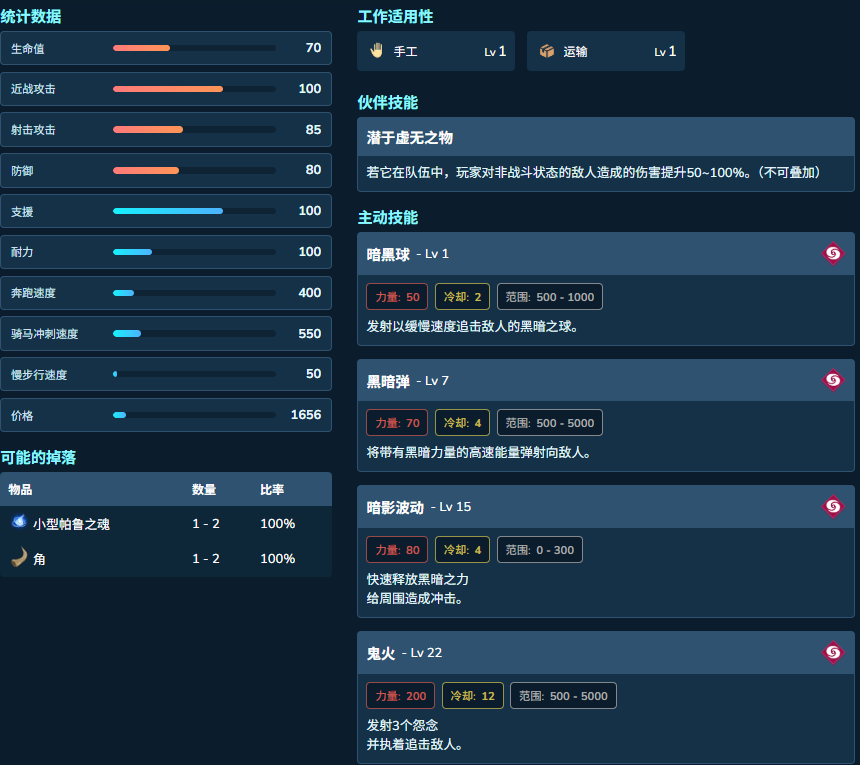
Task: Click the 工作适用性 section heading
Action: click(395, 16)
